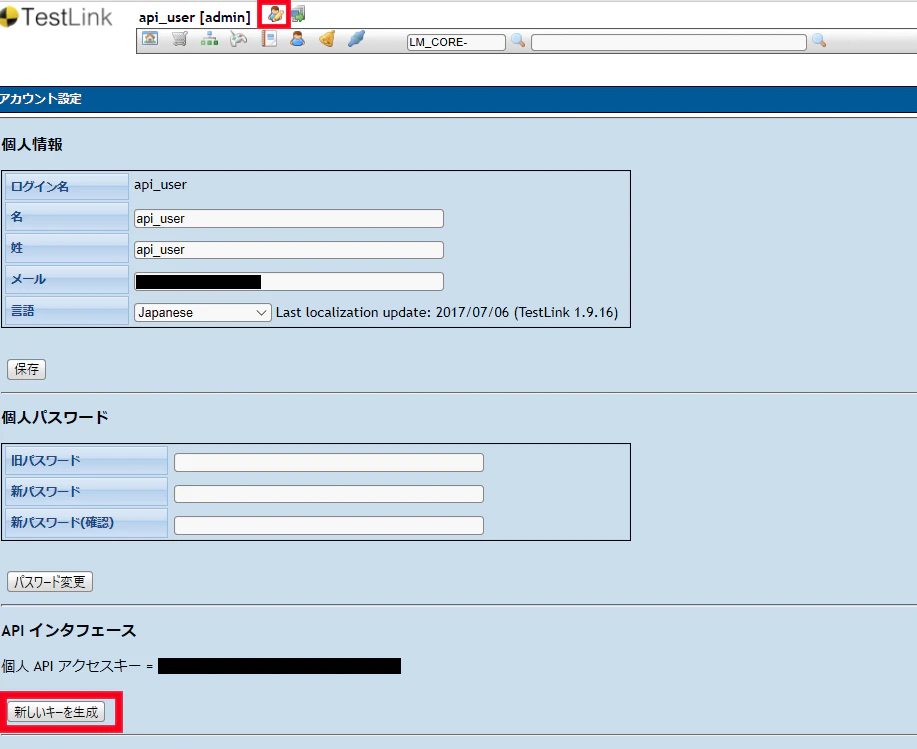Click the 名 input field
Screen dimensions: 917x749
coord(289,219)
